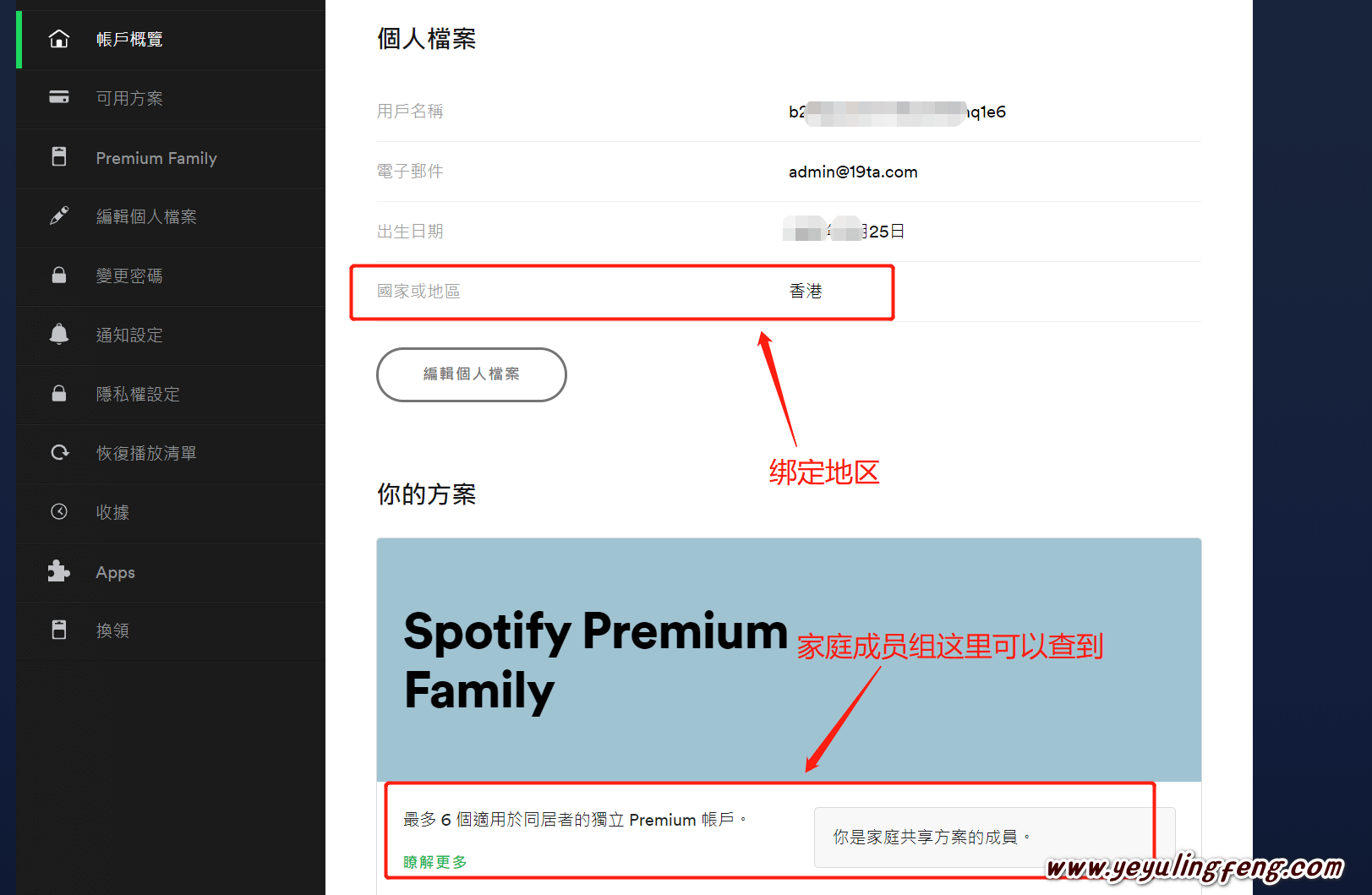Click the home icon for 帳戶概覽
This screenshot has height=895, width=1372.
tap(59, 39)
